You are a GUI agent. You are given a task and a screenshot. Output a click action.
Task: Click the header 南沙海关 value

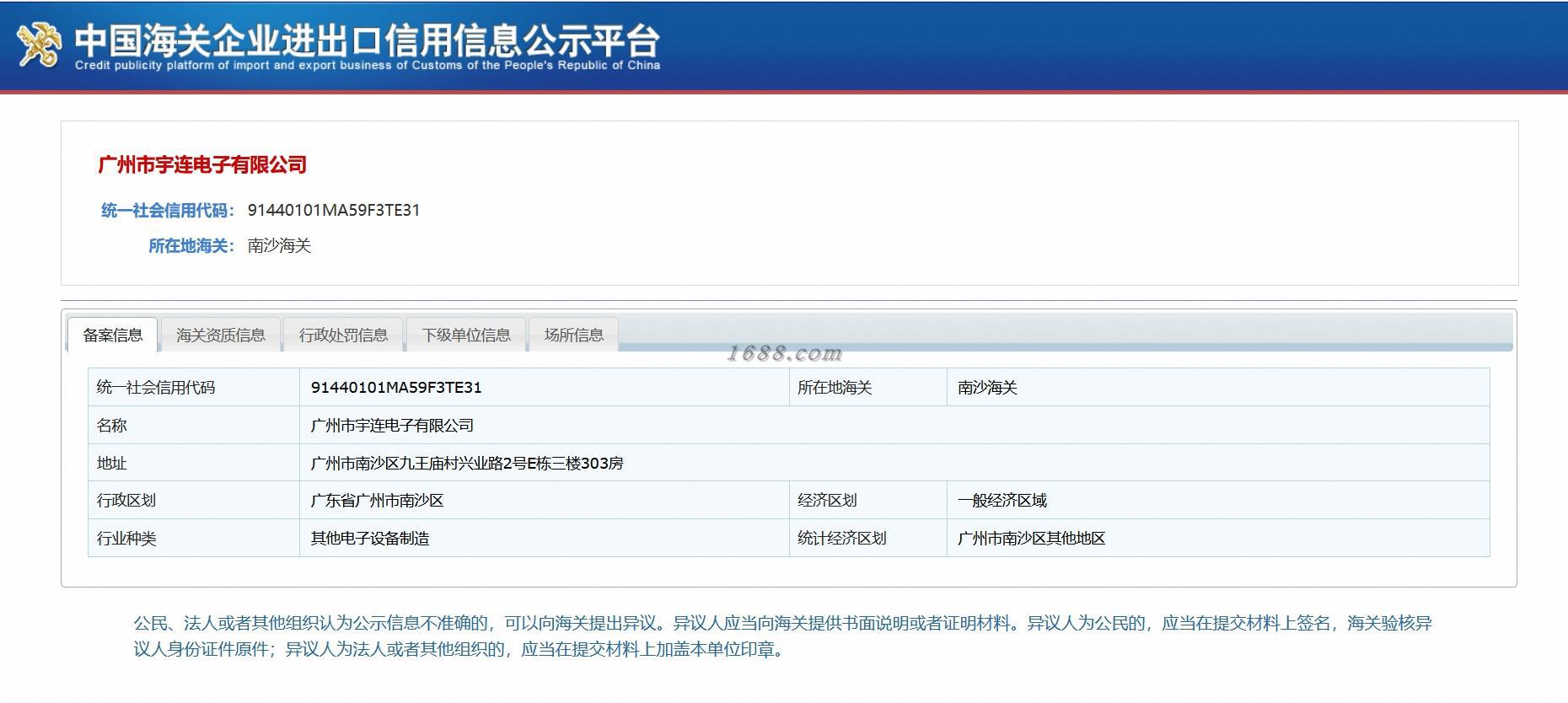(x=280, y=245)
